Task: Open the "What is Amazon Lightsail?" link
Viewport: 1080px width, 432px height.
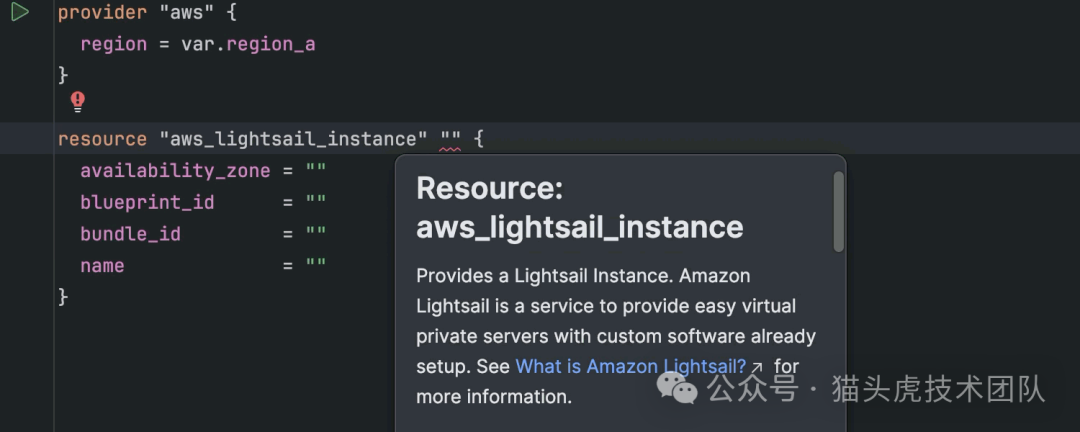Action: click(x=631, y=366)
